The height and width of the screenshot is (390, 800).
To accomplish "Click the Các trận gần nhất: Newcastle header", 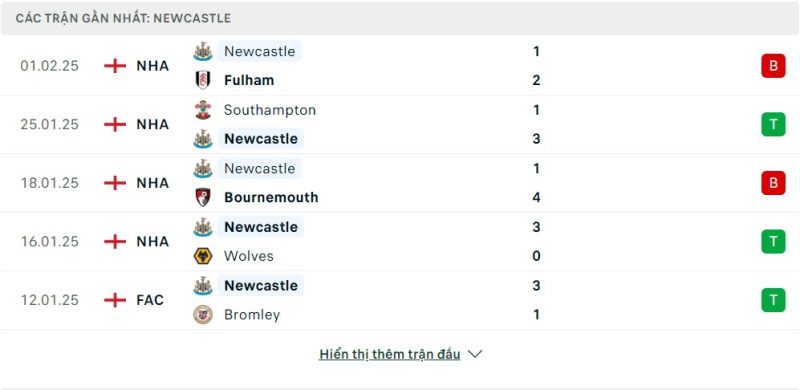I will 123,18.
